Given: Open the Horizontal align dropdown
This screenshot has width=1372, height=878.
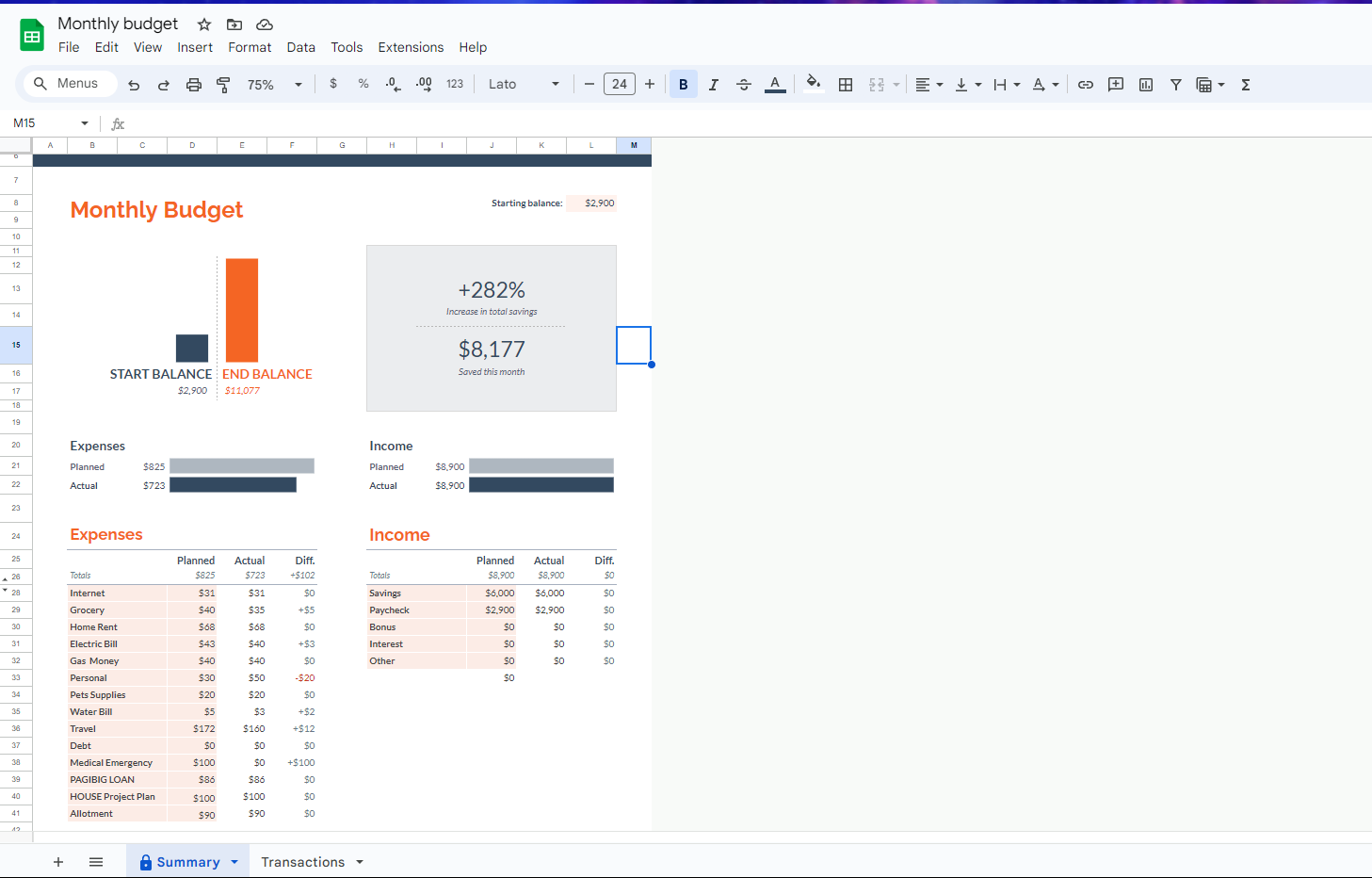Looking at the screenshot, I should click(928, 85).
